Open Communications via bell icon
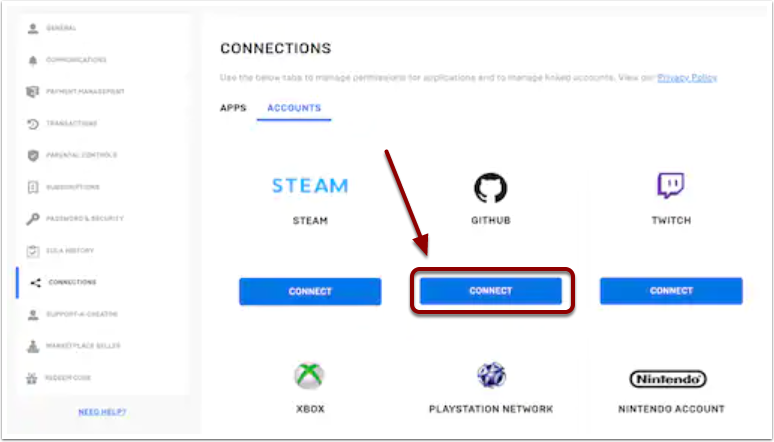This screenshot has width=774, height=442. [x=33, y=60]
